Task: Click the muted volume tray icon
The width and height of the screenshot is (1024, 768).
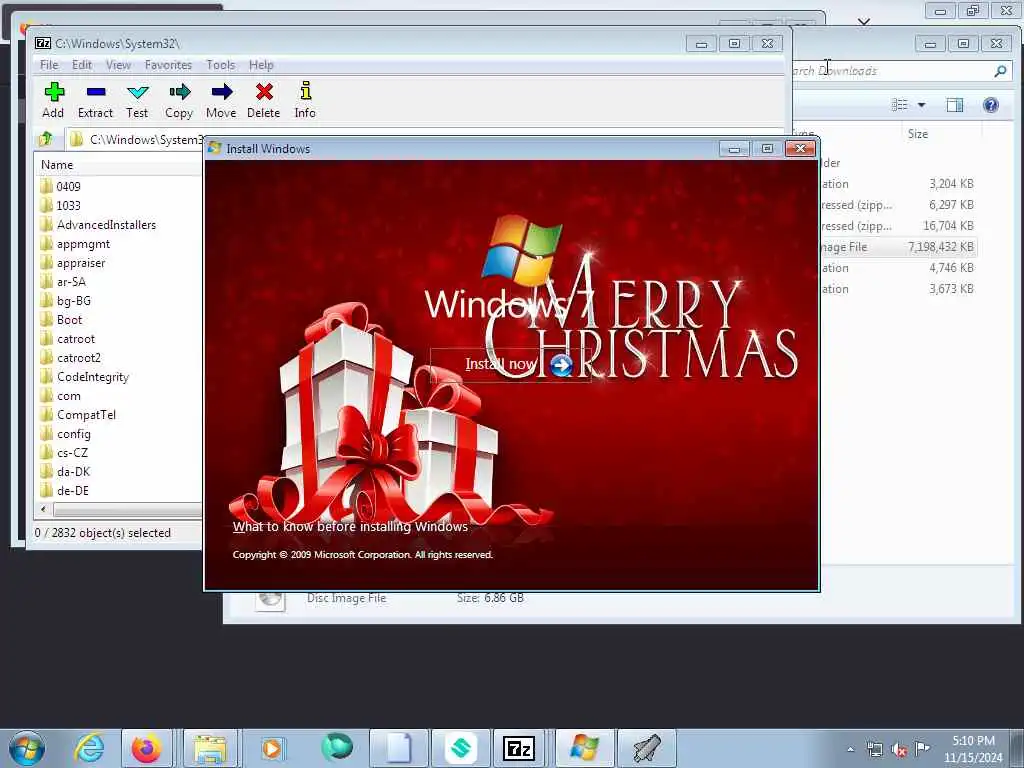Action: [899, 749]
